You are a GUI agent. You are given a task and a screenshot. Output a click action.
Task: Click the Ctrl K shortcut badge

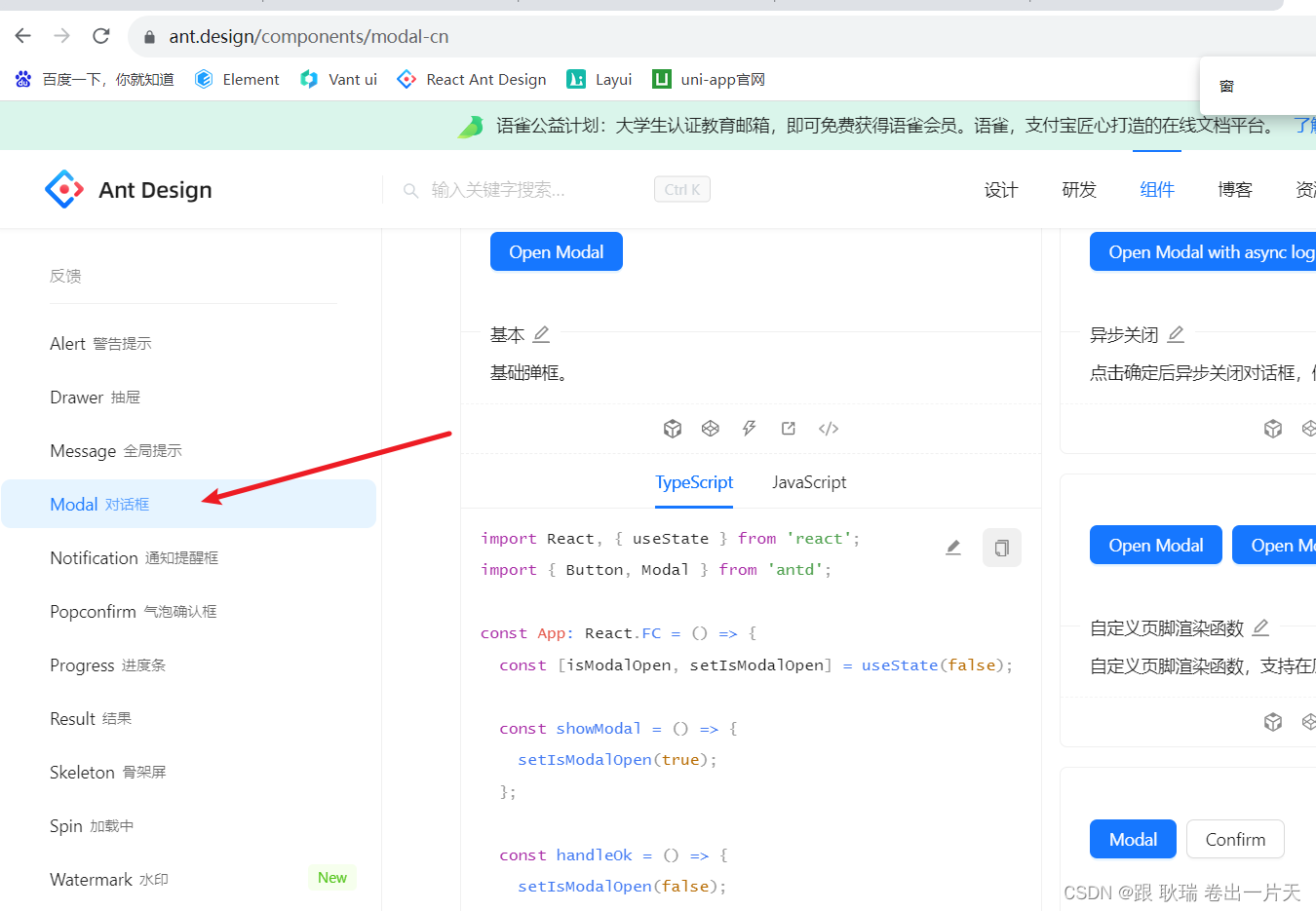(682, 189)
